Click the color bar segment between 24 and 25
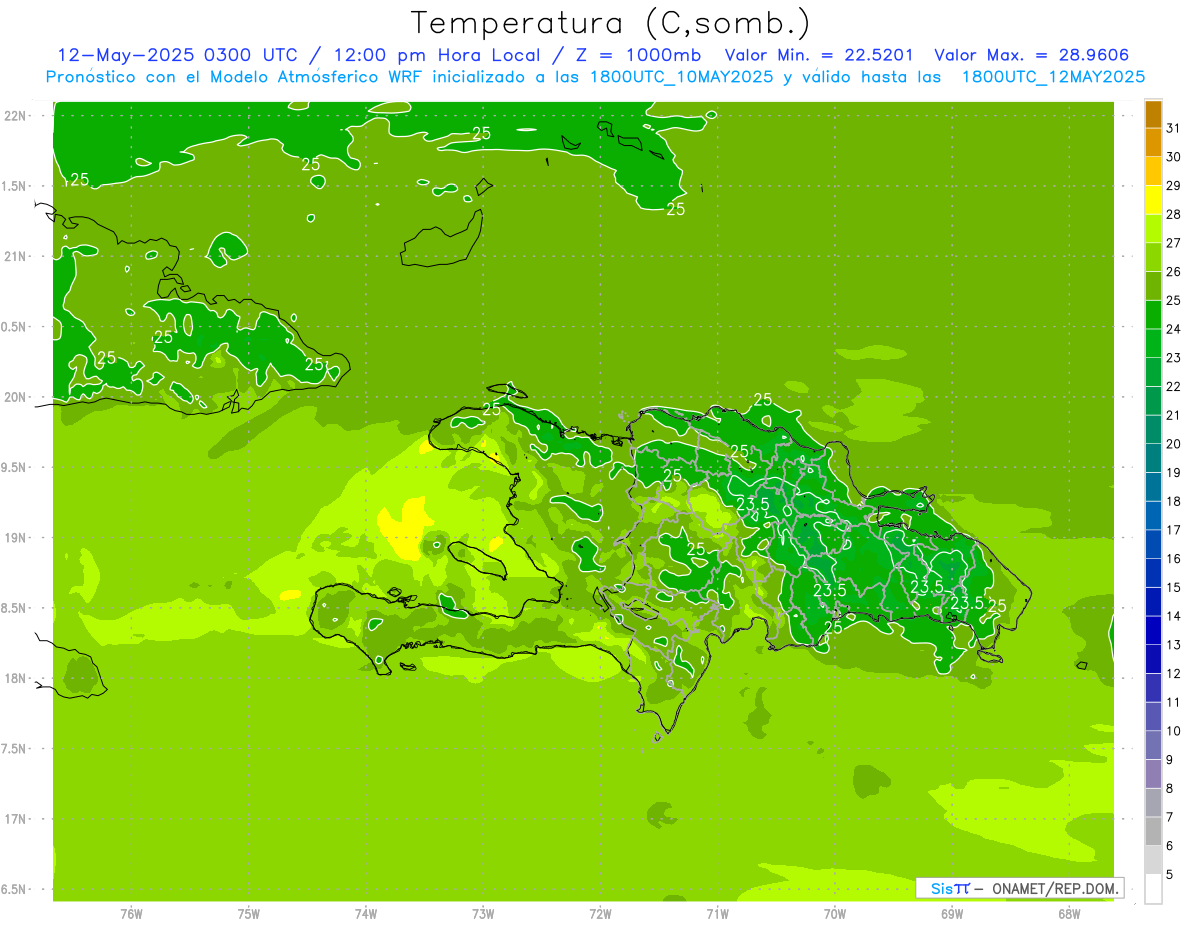The image size is (1200, 927). point(1153,315)
